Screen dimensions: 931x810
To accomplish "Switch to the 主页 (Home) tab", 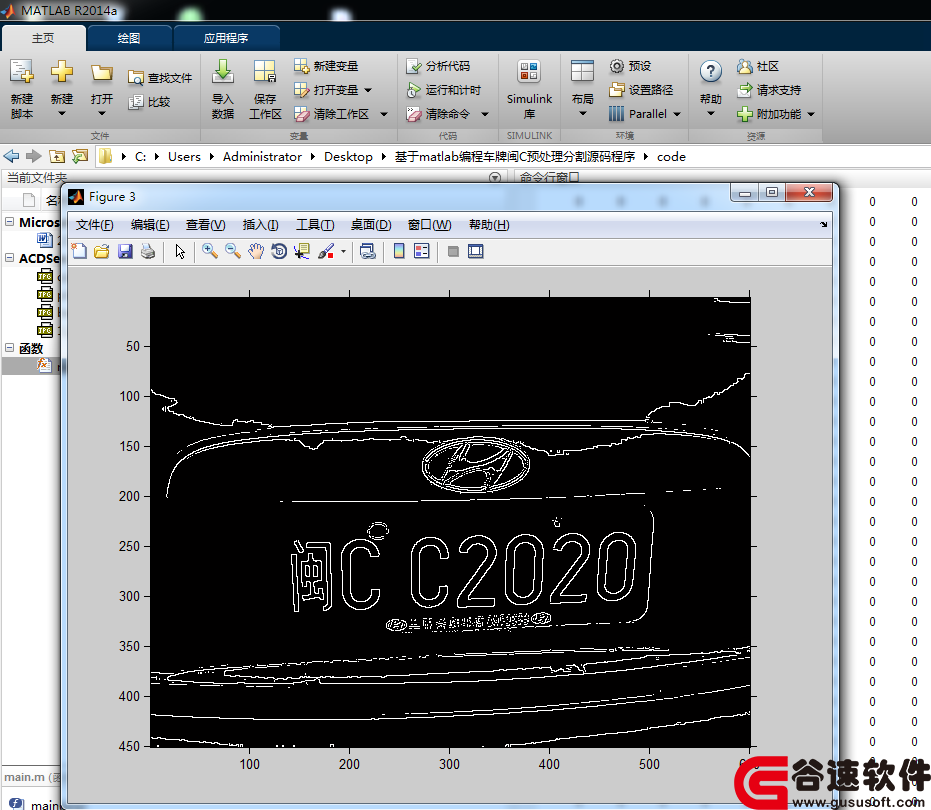I will click(x=43, y=38).
